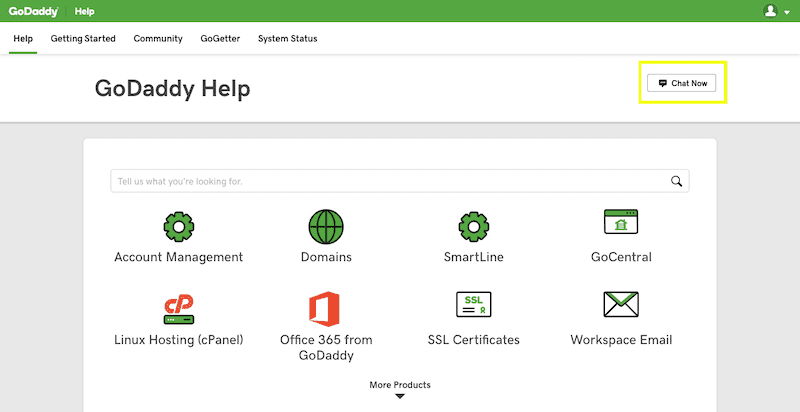
Task: Open the Domains globe icon
Action: click(x=326, y=227)
